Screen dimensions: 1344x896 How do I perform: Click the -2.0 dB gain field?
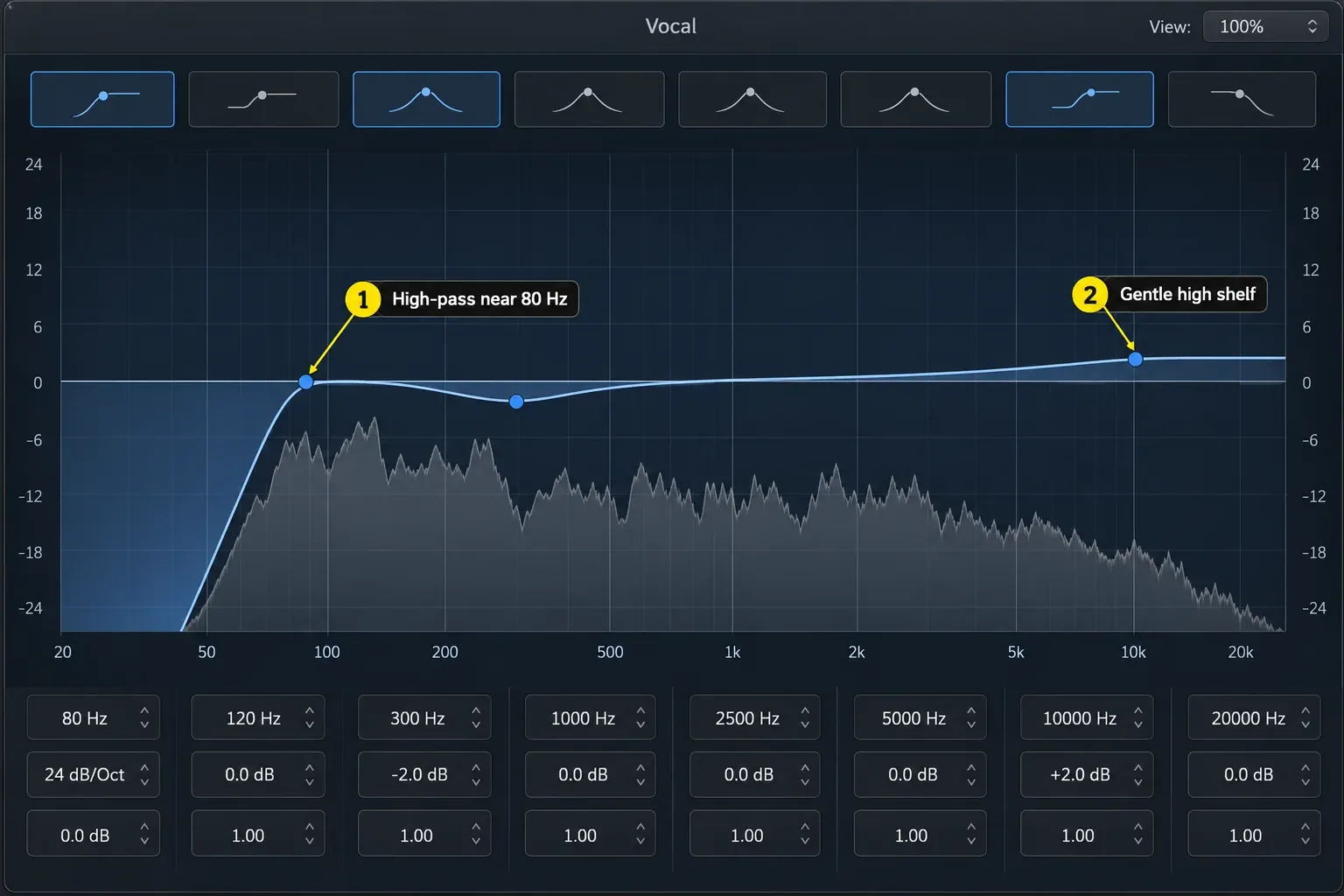424,774
